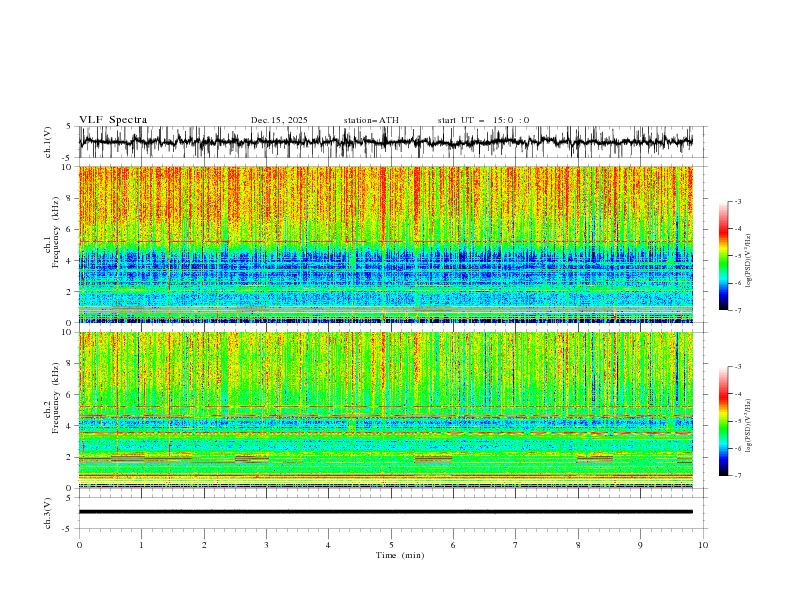Click the time axis tick label "10"

coord(703,545)
